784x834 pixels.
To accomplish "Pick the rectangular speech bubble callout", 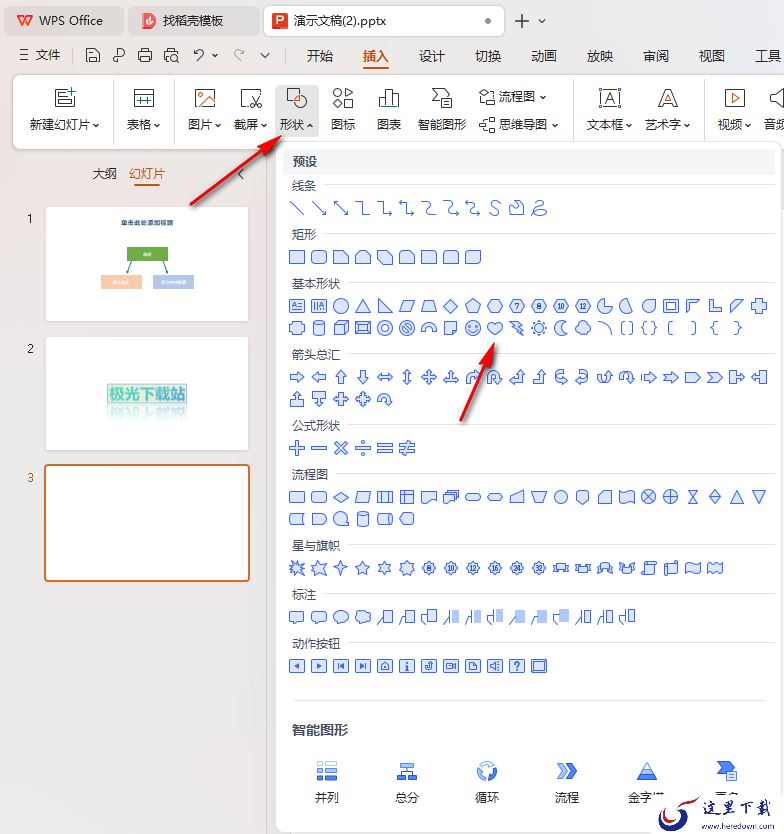I will pyautogui.click(x=297, y=617).
